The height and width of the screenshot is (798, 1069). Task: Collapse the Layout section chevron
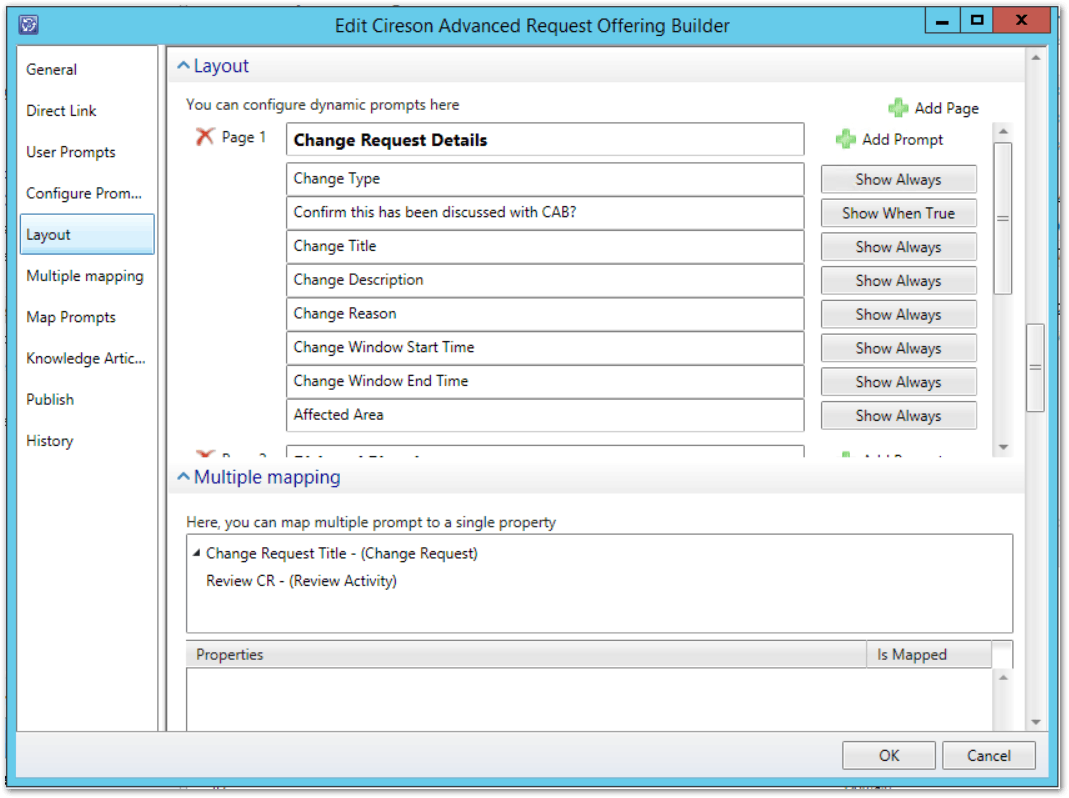tap(183, 65)
